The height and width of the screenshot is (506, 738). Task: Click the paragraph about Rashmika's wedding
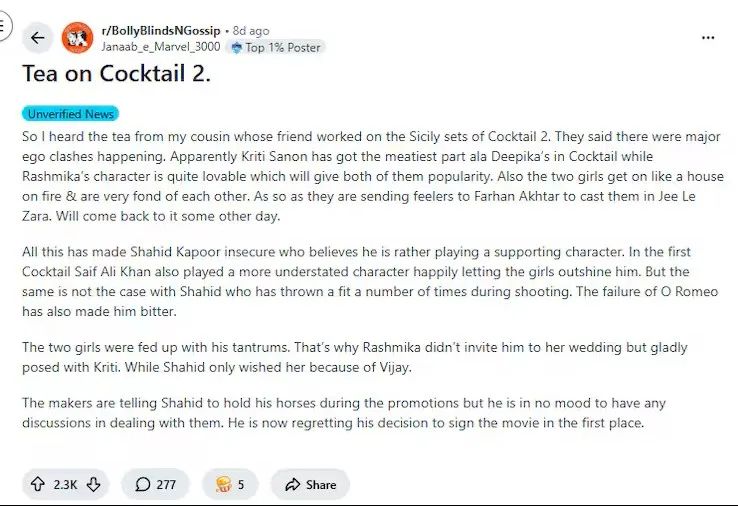368,356
